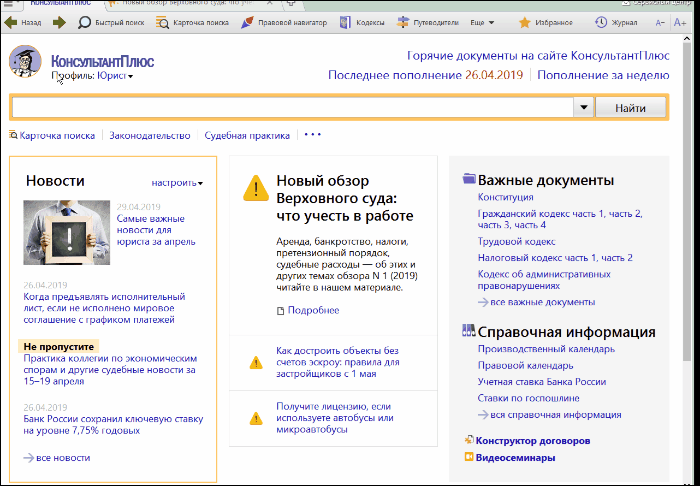Viewport: 700px width, 486px height.
Task: Expand the search history dropdown arrow
Action: pyautogui.click(x=583, y=108)
